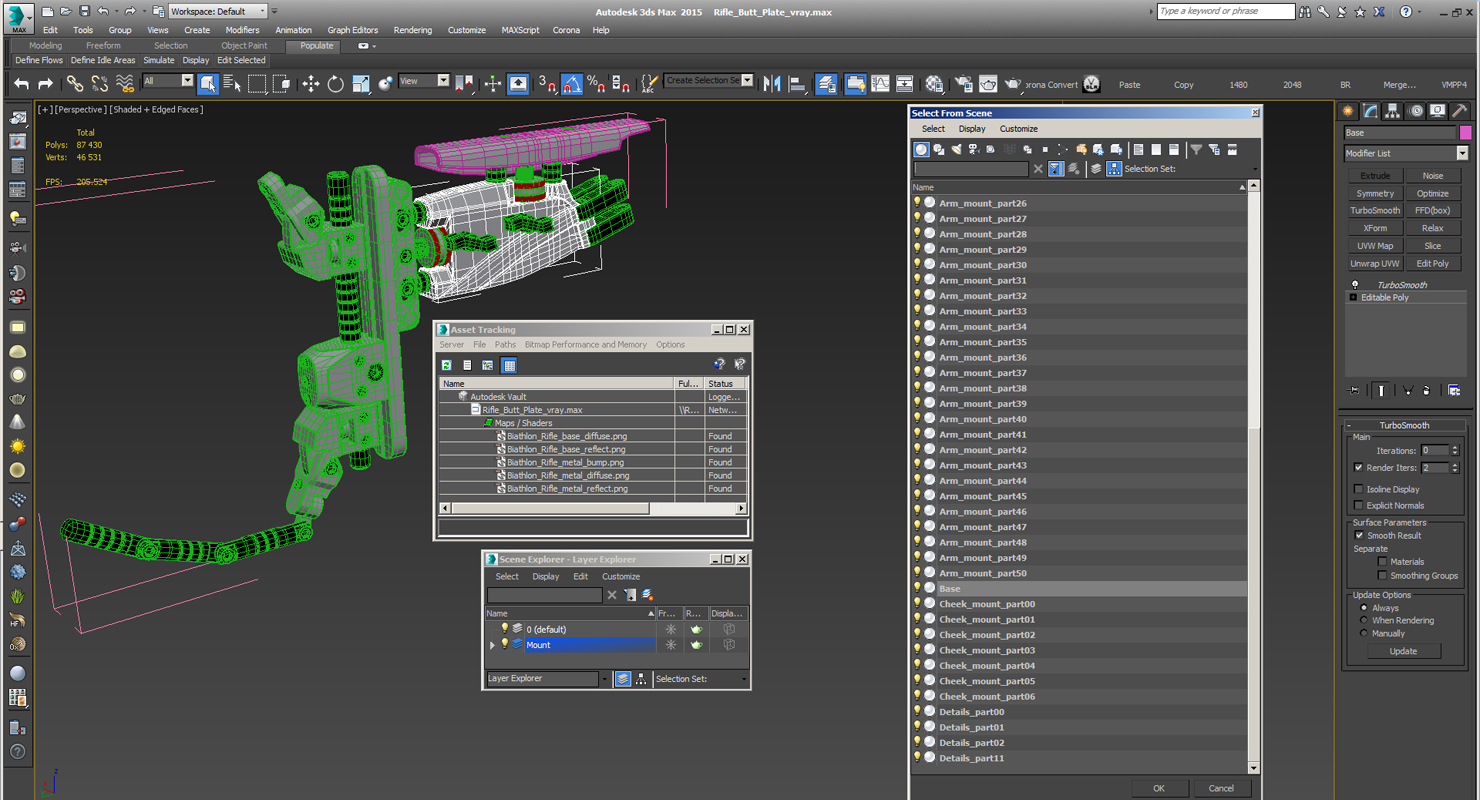Open the Modifiers menu

coord(242,30)
